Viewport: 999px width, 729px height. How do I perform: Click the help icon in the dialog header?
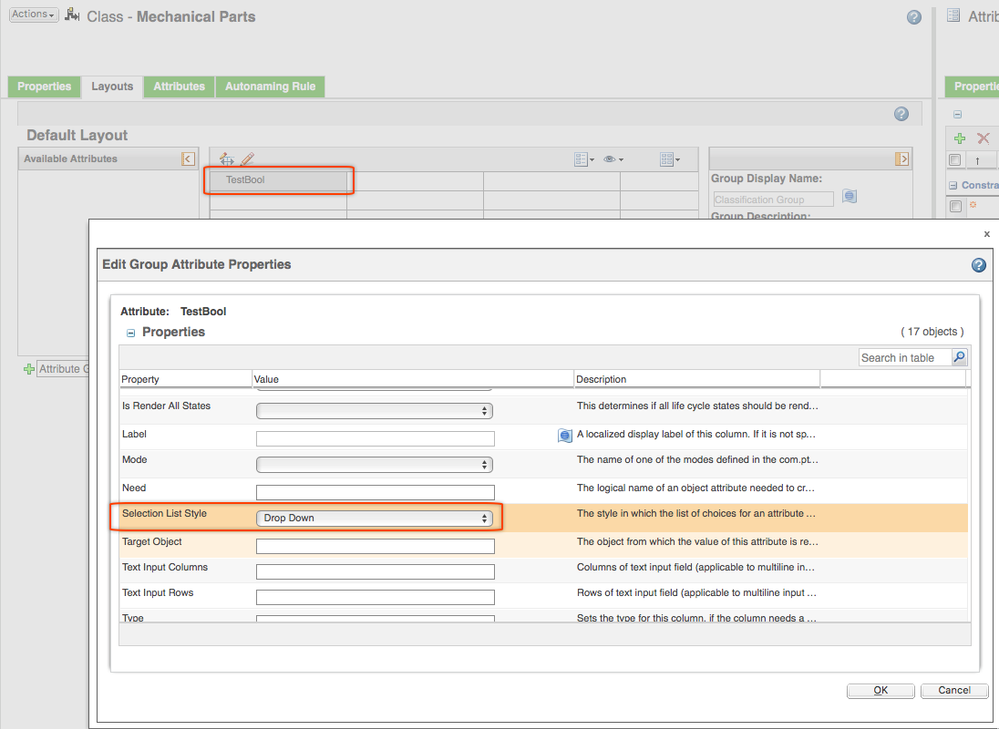click(x=978, y=265)
